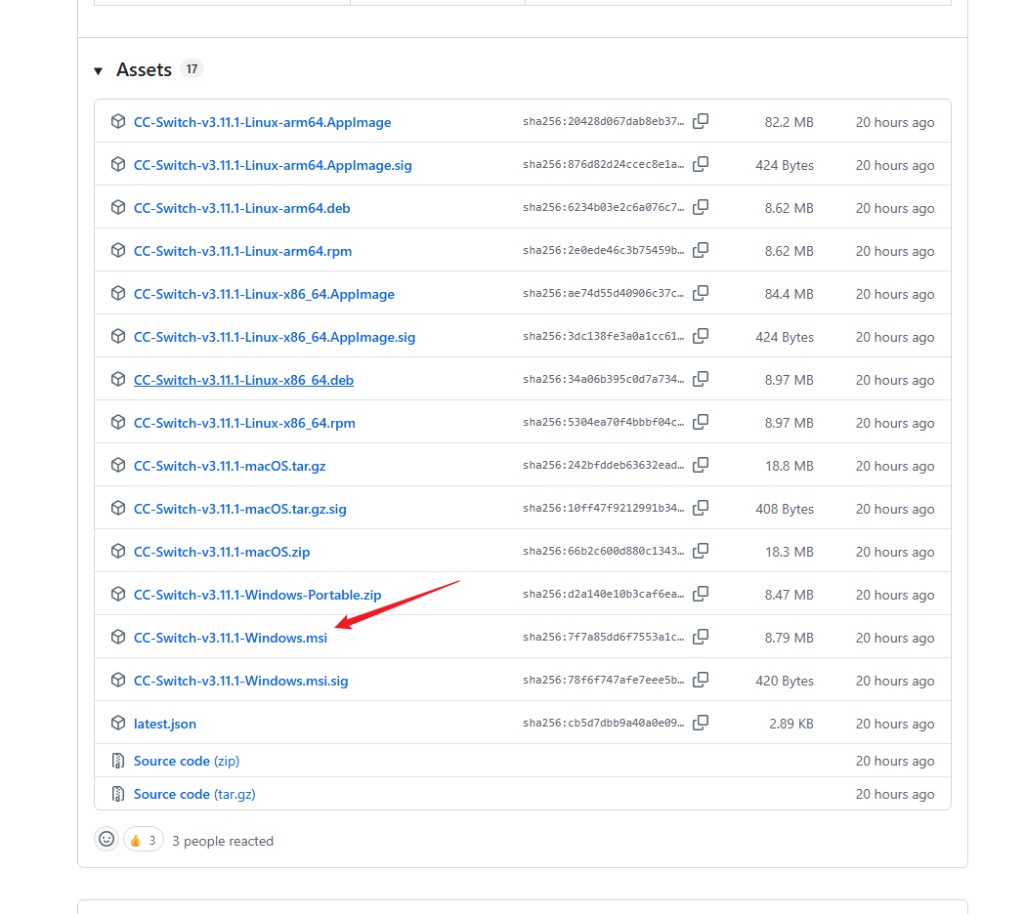Copy SHA256 hash for Windows-Portable.zip

point(701,594)
